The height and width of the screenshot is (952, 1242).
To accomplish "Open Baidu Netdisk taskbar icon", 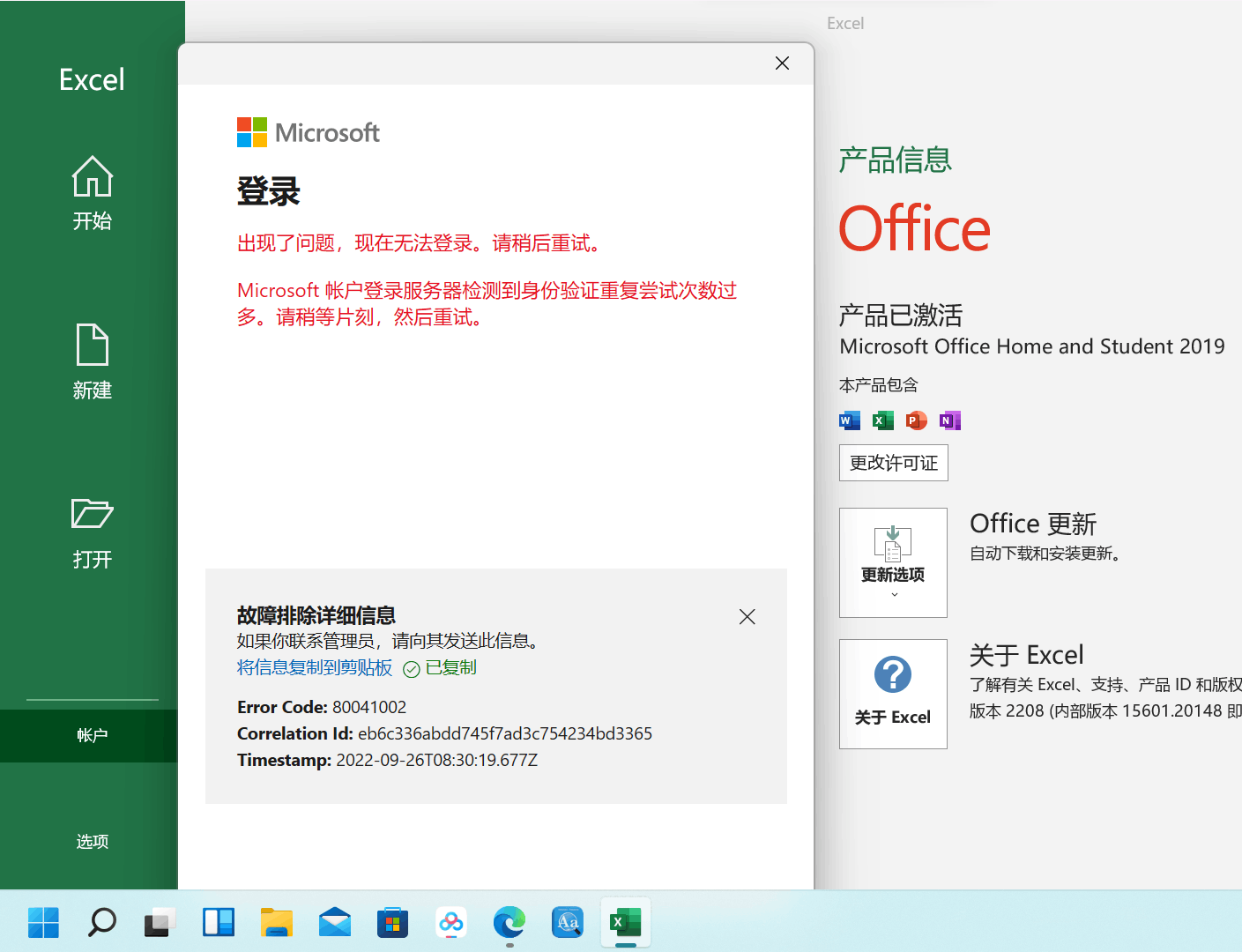I will point(450,923).
